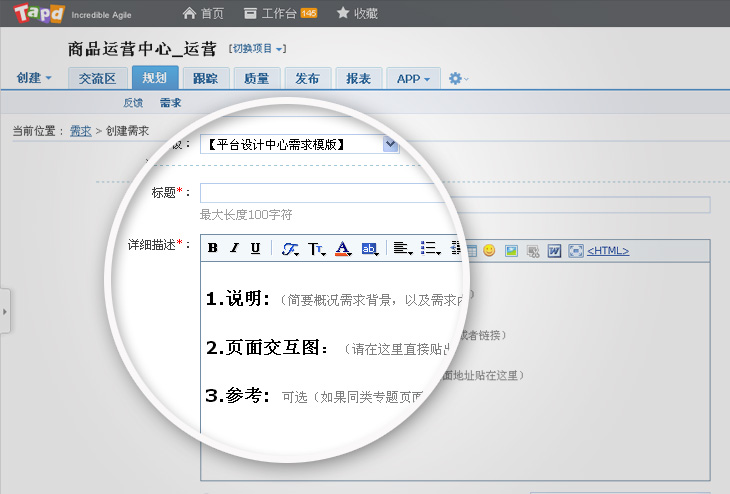730x494 pixels.
Task: Toggle italic formatting in the editor
Action: [x=234, y=249]
